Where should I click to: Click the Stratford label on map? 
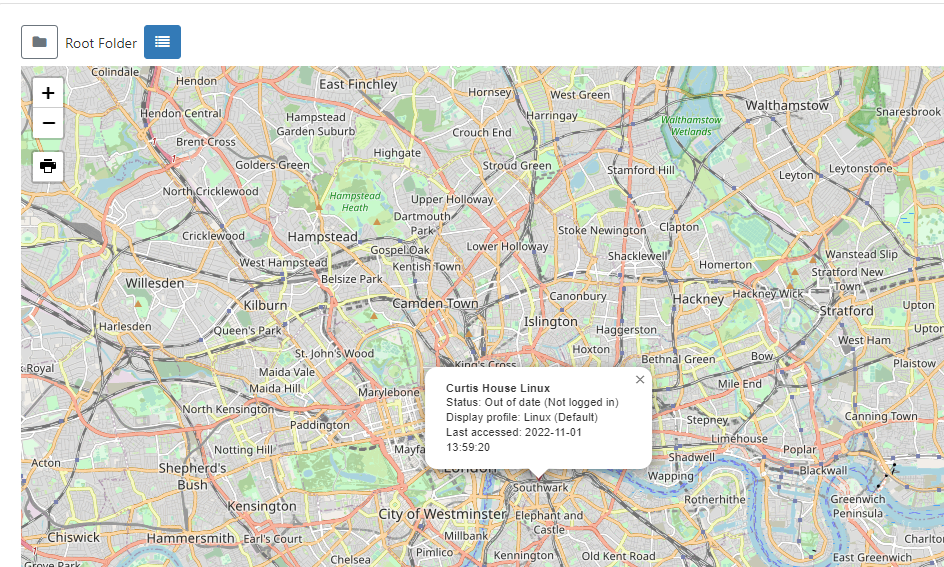pyautogui.click(x=846, y=311)
